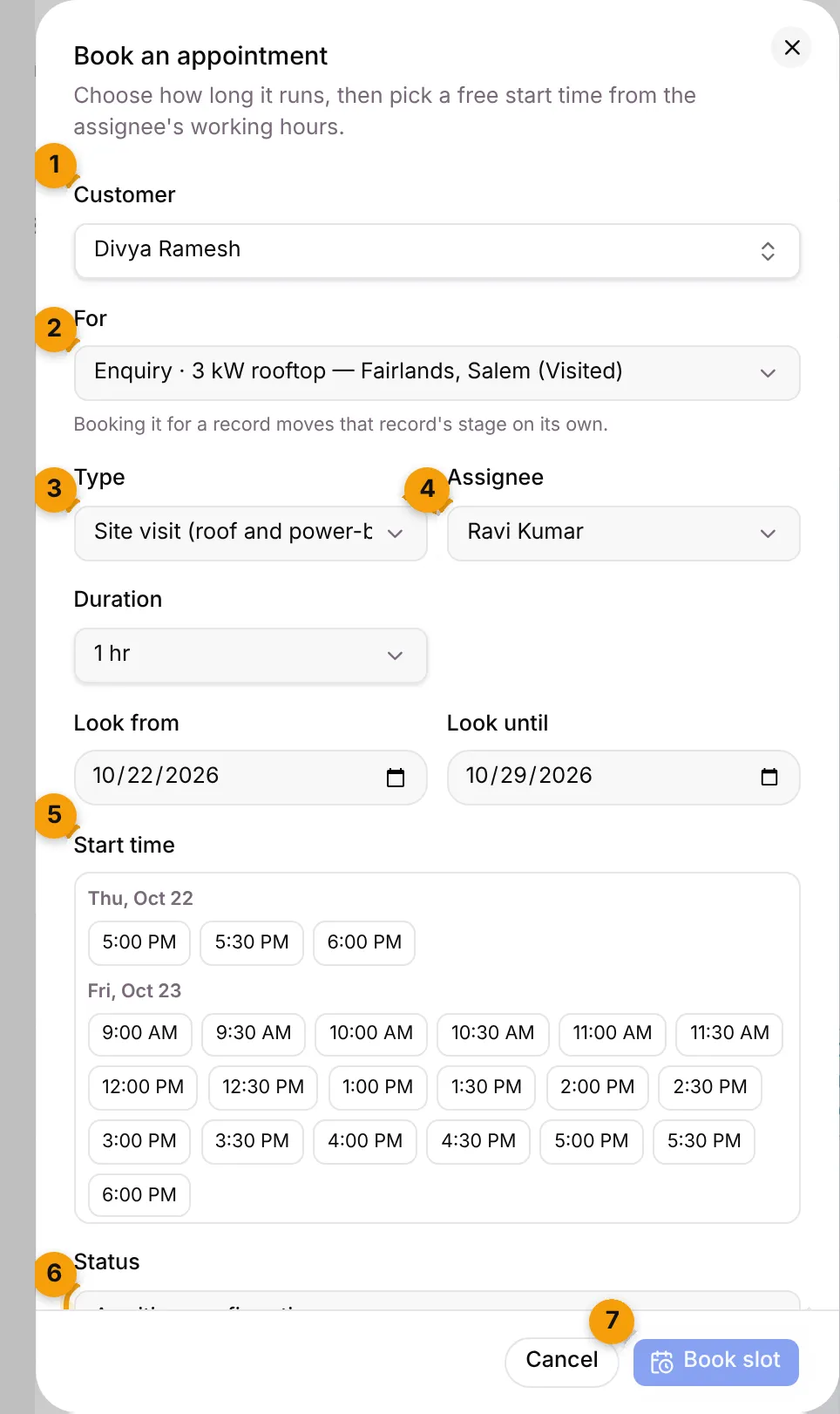840x1414 pixels.
Task: Click the Fri, Oct 23 day heading
Action: pyautogui.click(x=134, y=991)
